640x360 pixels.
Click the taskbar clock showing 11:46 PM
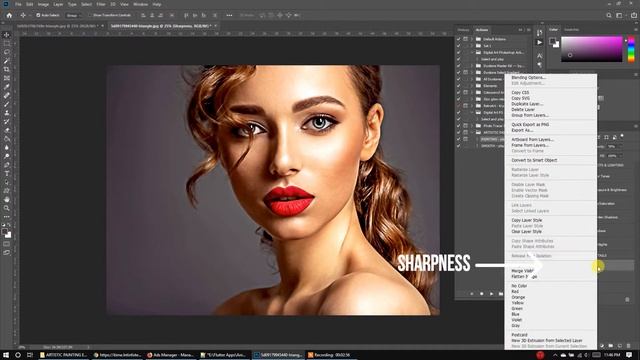pos(612,355)
